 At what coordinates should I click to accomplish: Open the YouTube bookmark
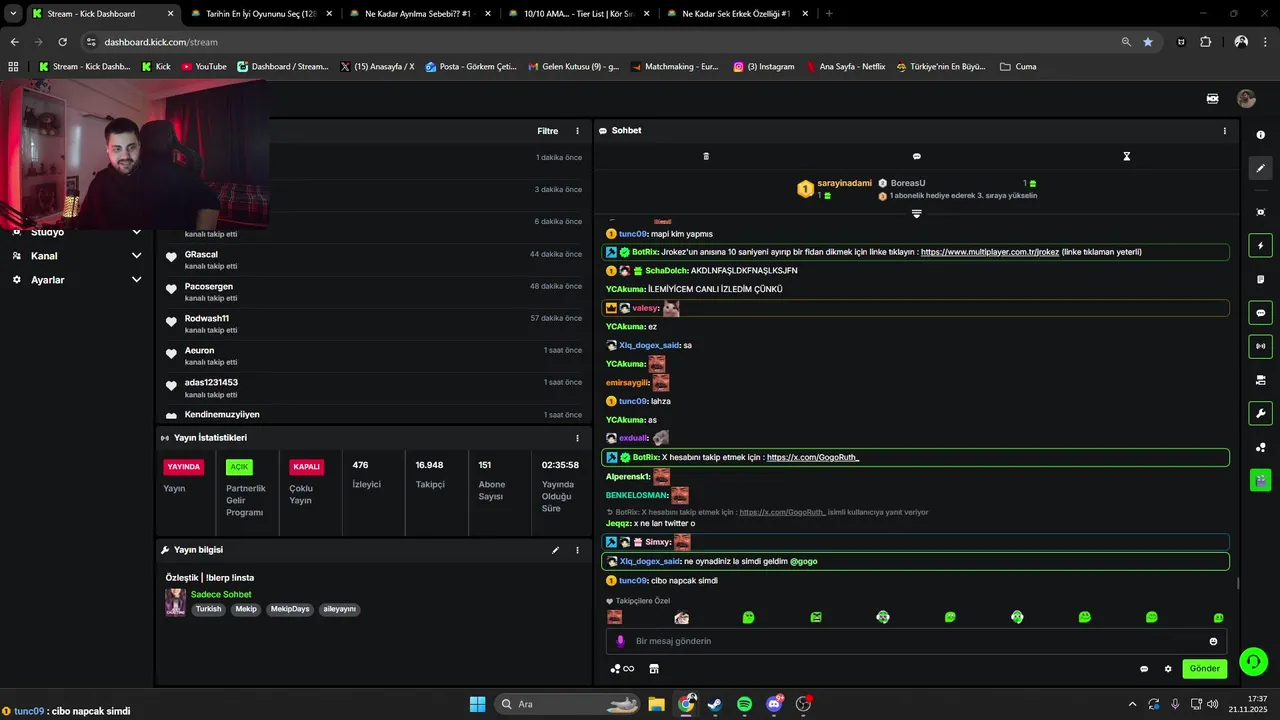click(x=204, y=66)
